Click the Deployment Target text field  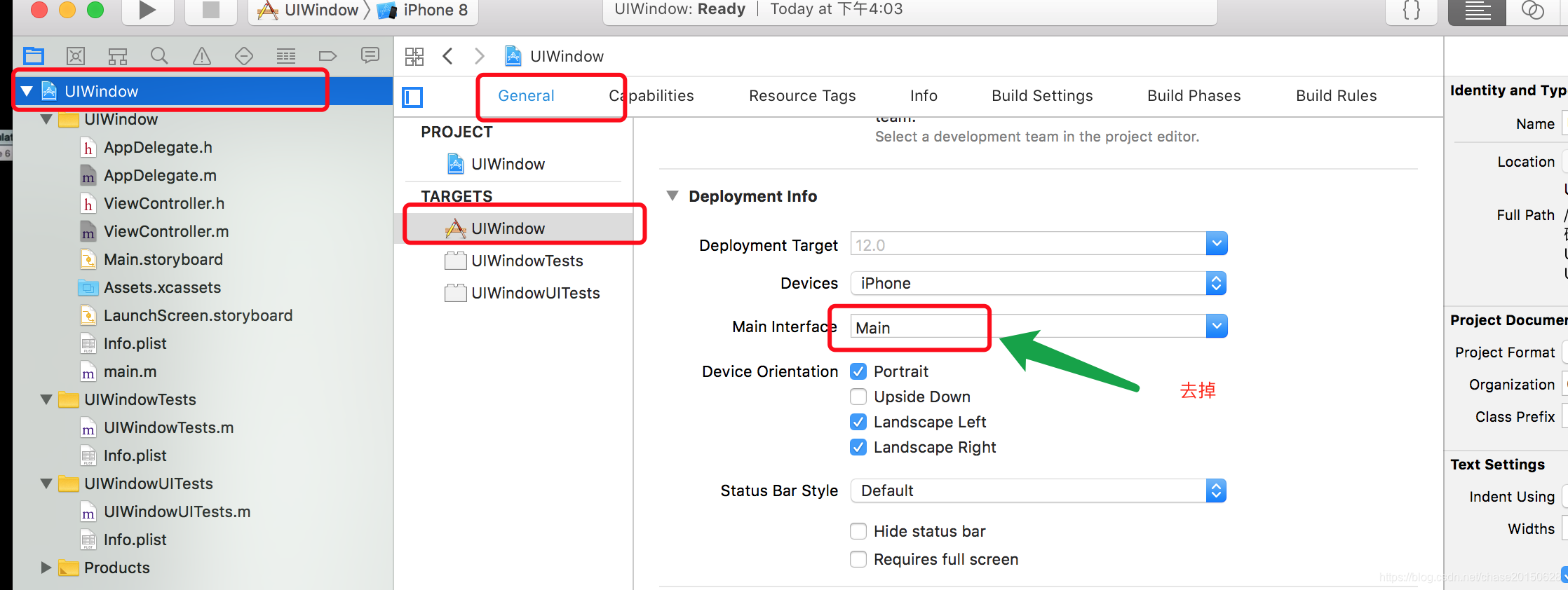(1029, 244)
